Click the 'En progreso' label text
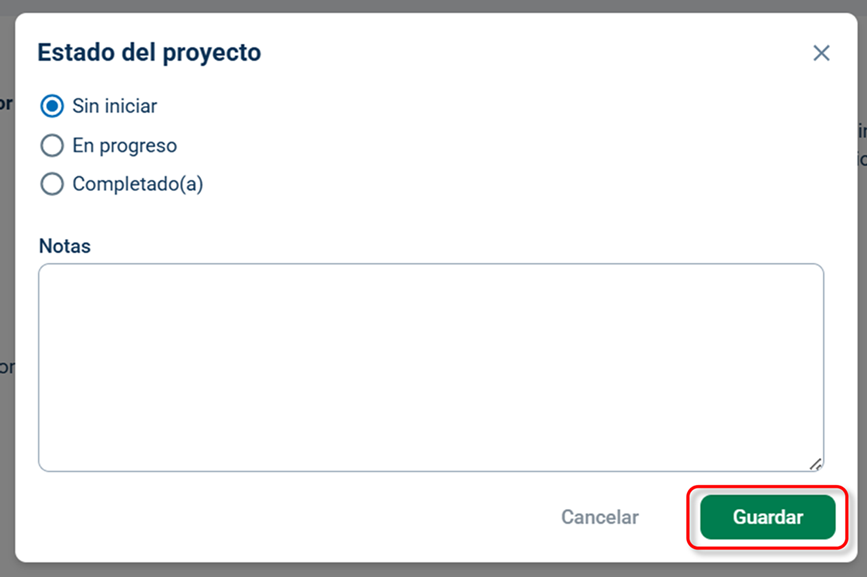The image size is (867, 577). click(124, 146)
